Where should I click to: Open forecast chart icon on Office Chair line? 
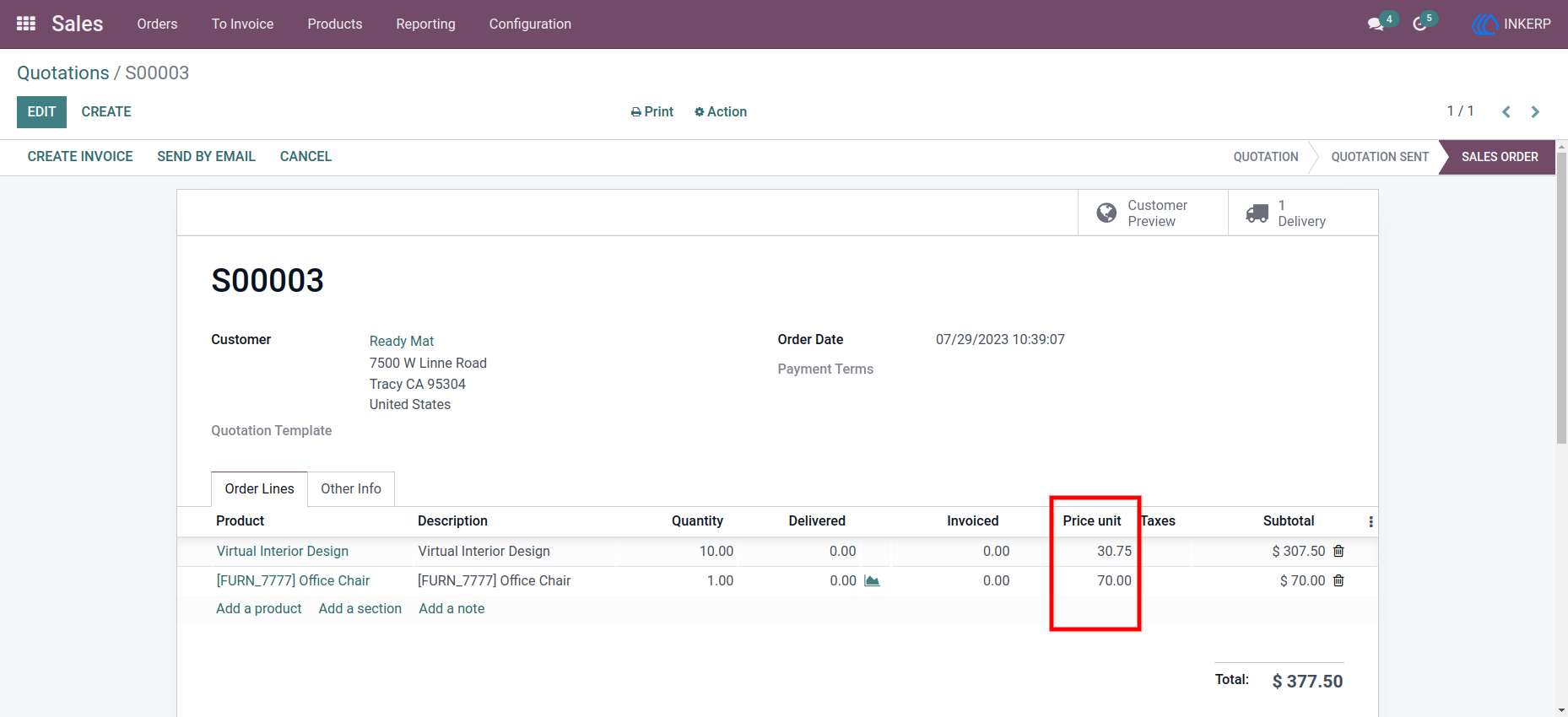(872, 580)
